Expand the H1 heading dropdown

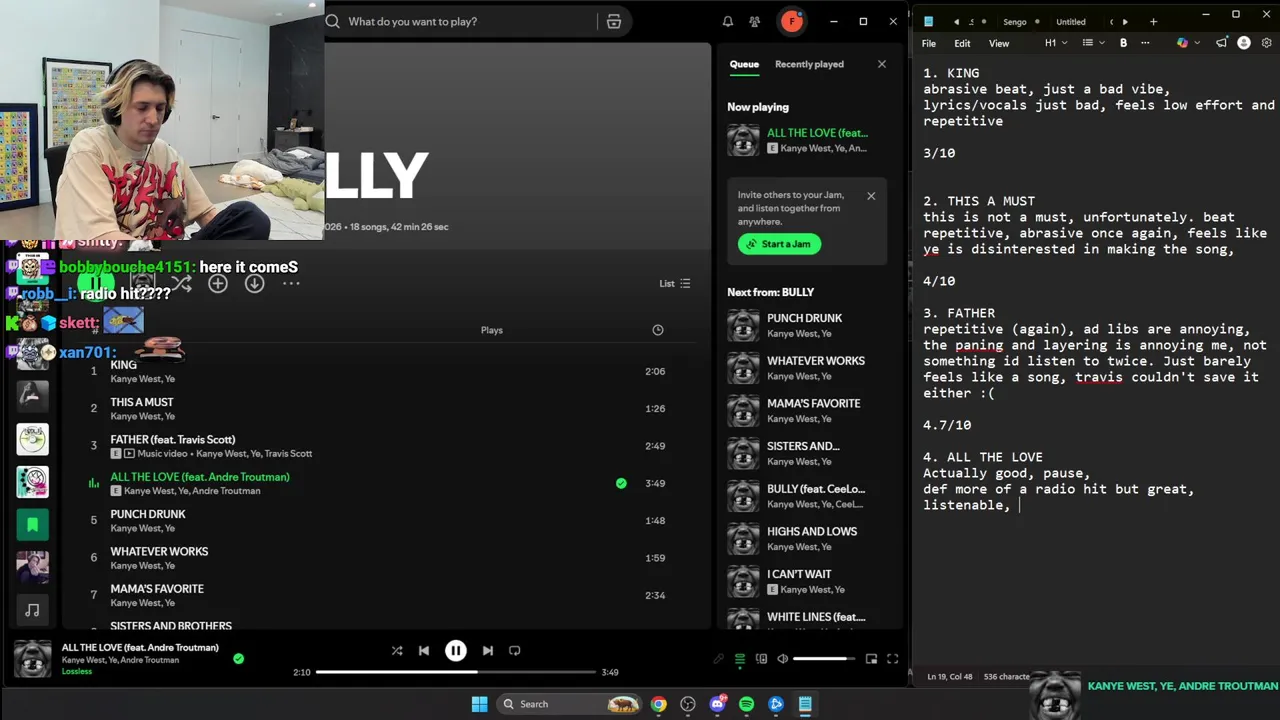[x=1056, y=43]
